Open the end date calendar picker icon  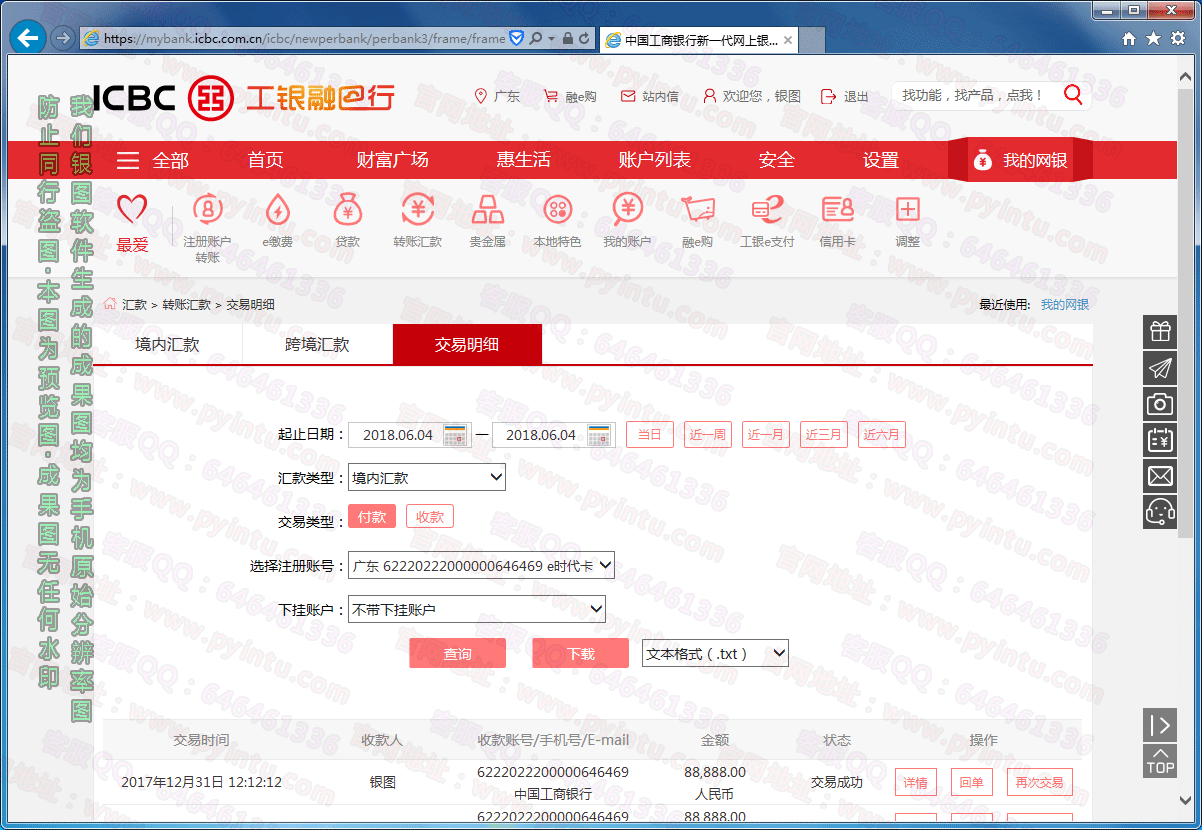[600, 435]
